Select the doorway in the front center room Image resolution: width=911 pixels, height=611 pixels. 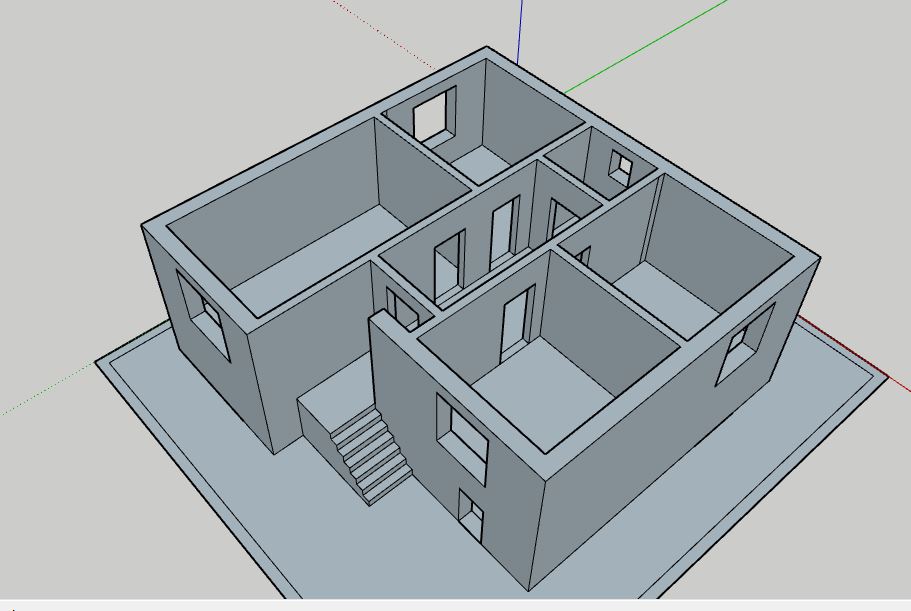[516, 322]
